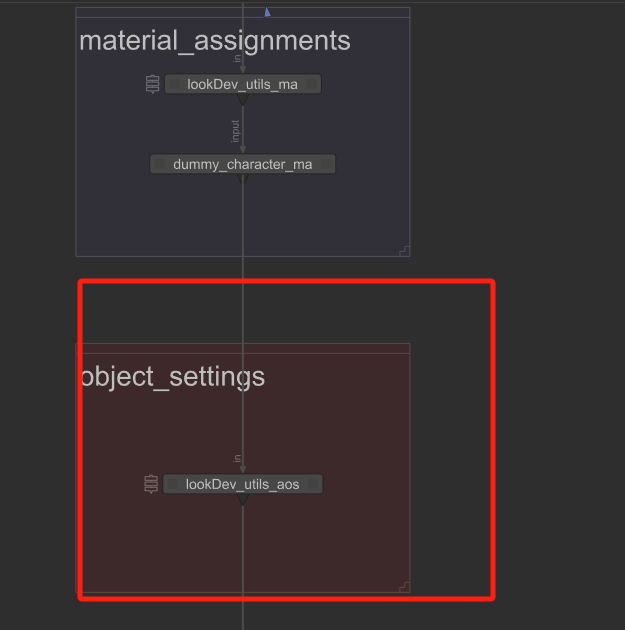Click the "in" input arrow above lookDev_utils_ma

[x=243, y=69]
